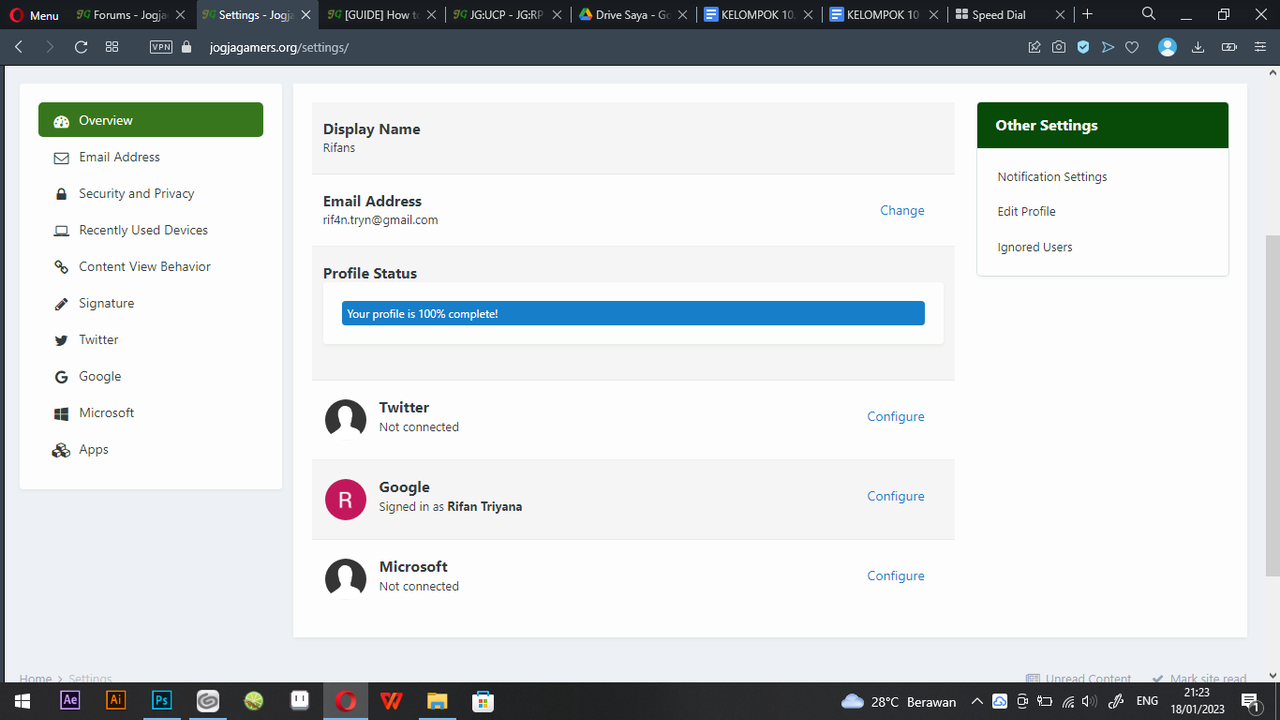Image resolution: width=1280 pixels, height=720 pixels.
Task: Open the browser downloads icon
Action: point(1198,47)
